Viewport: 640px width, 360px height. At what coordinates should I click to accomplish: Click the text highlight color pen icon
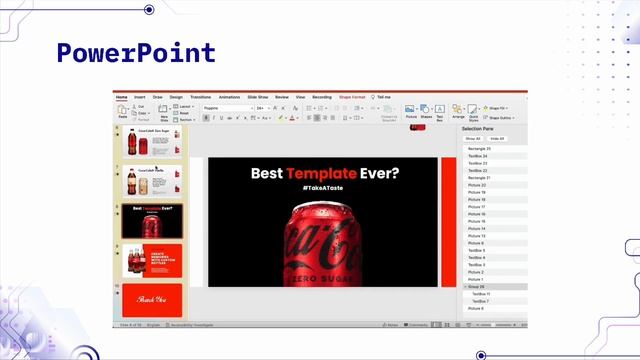(x=280, y=118)
